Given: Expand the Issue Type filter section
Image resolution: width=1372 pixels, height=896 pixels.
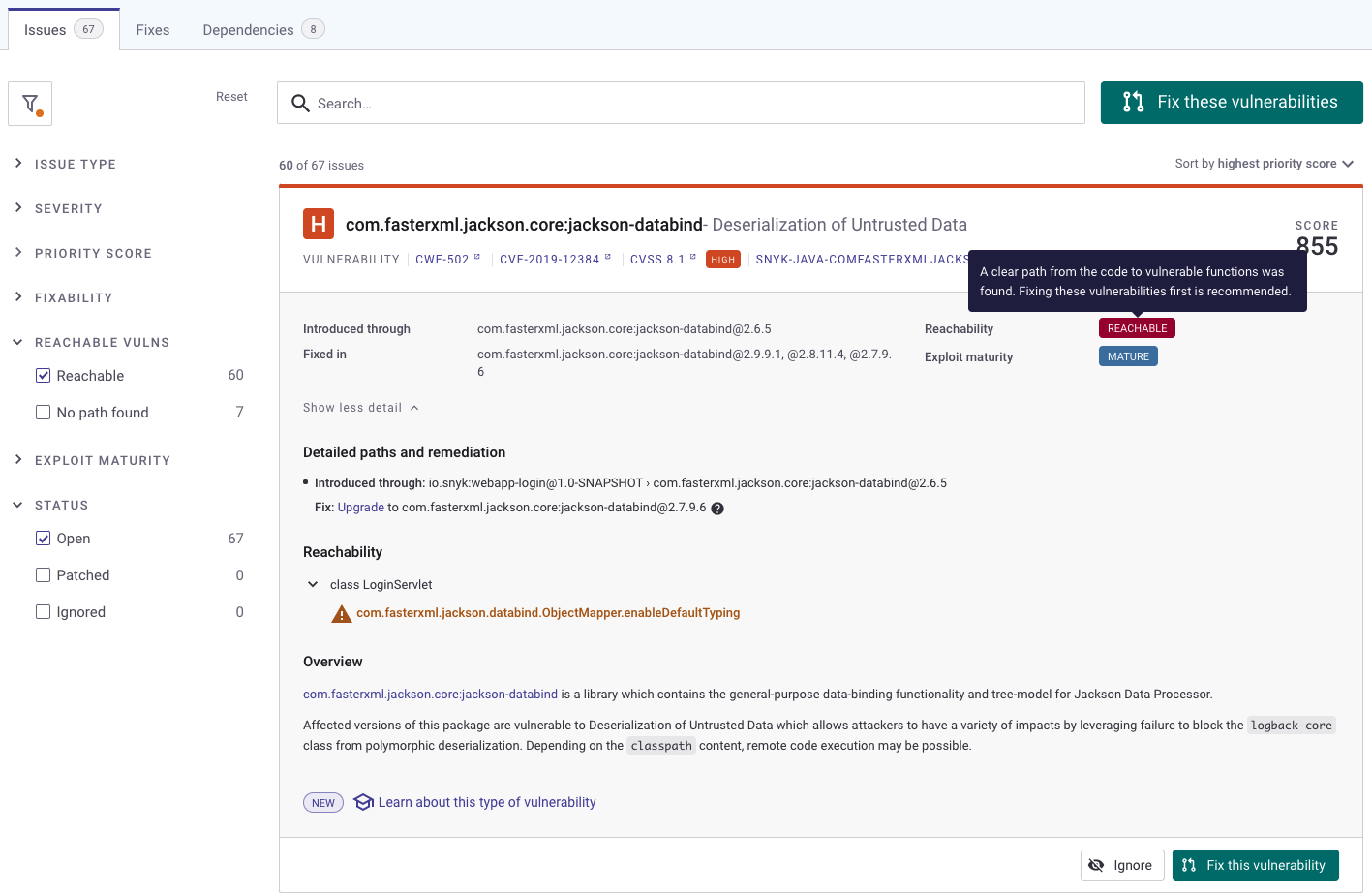Looking at the screenshot, I should click(x=65, y=164).
